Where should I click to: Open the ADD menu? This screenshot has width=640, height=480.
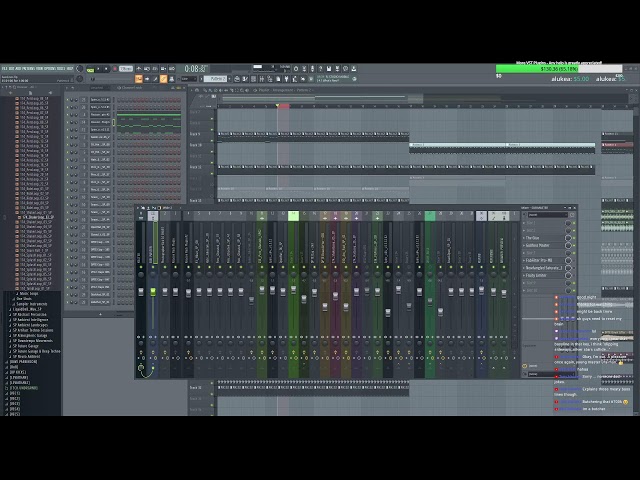tap(18, 69)
